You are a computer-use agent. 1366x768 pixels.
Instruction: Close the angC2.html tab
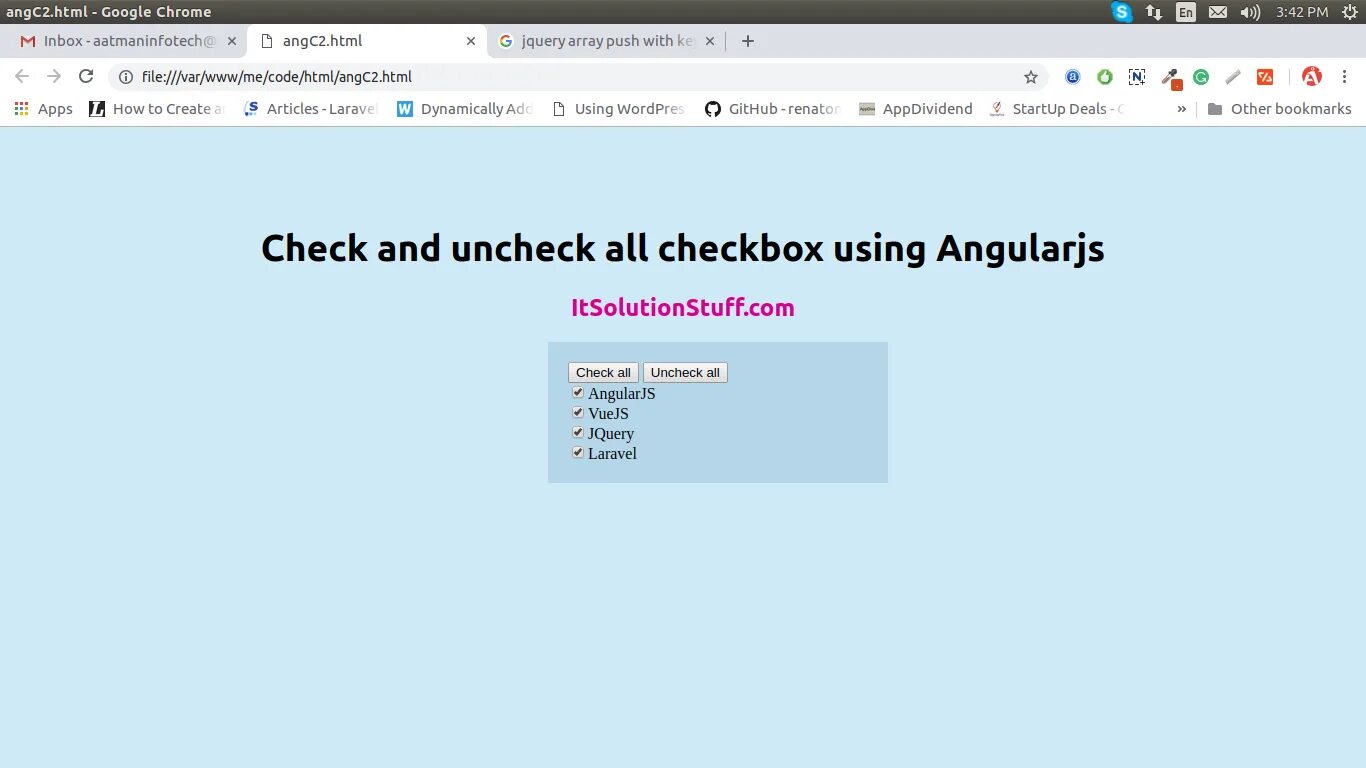click(x=471, y=41)
